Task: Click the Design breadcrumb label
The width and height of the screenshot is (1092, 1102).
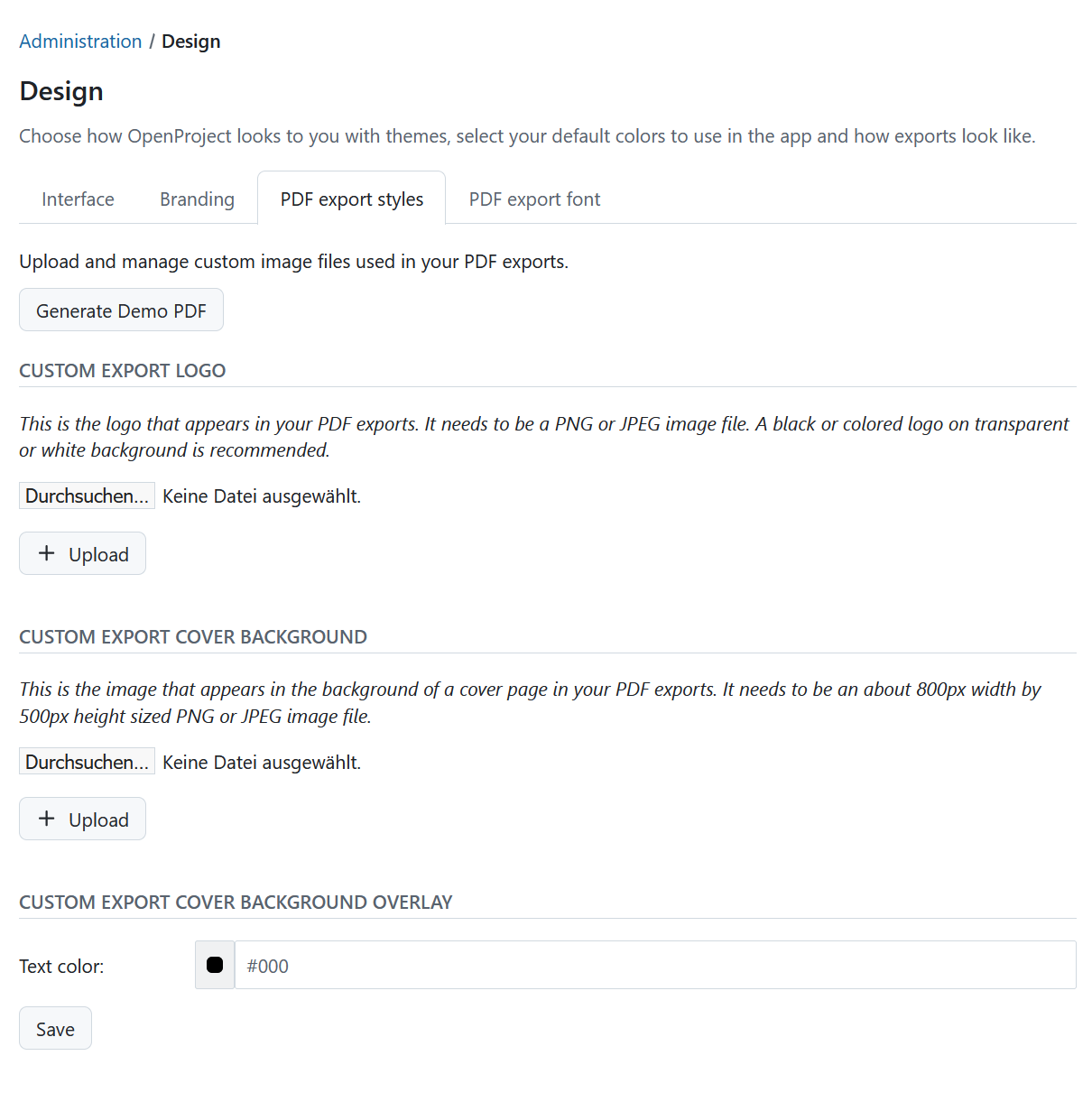Action: (x=190, y=41)
